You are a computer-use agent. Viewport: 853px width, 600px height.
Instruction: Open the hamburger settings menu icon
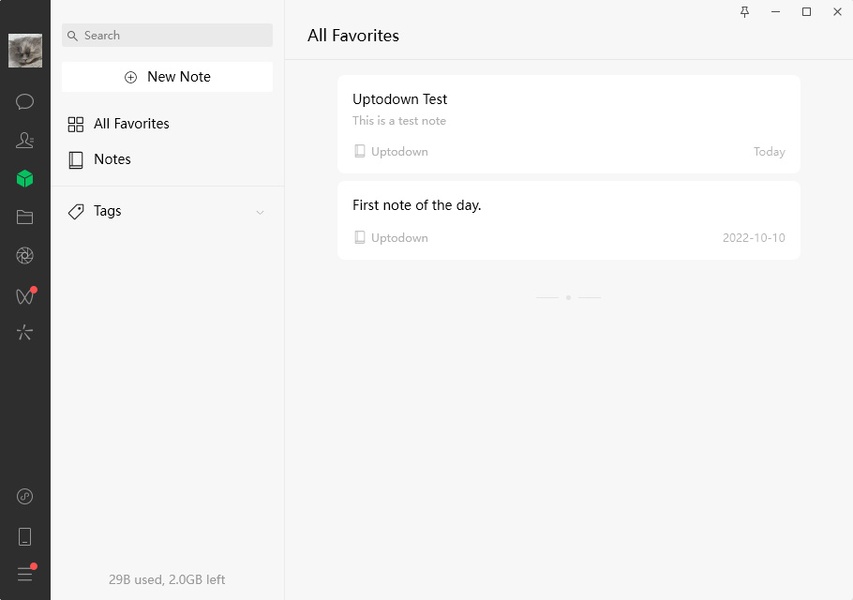pos(25,574)
